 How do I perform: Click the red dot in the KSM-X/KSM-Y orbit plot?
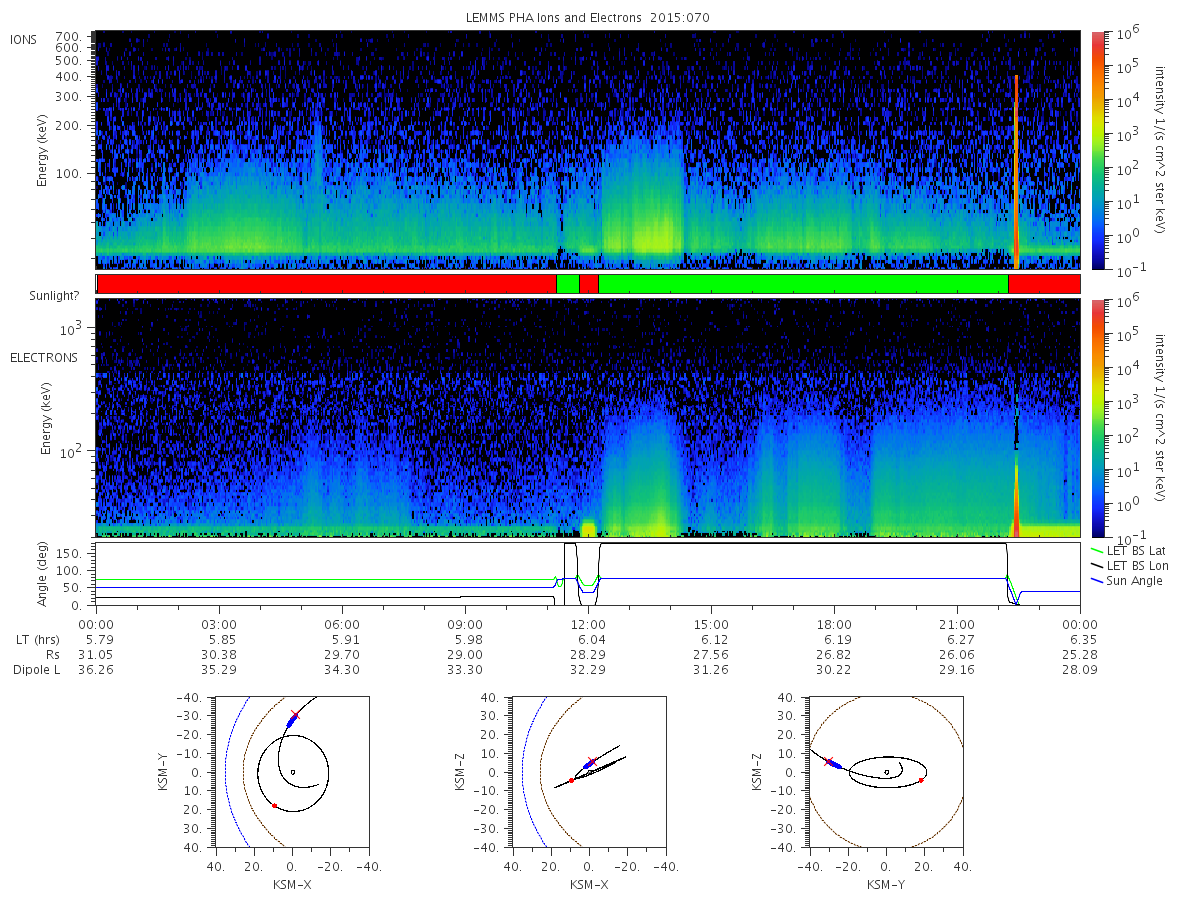click(274, 805)
